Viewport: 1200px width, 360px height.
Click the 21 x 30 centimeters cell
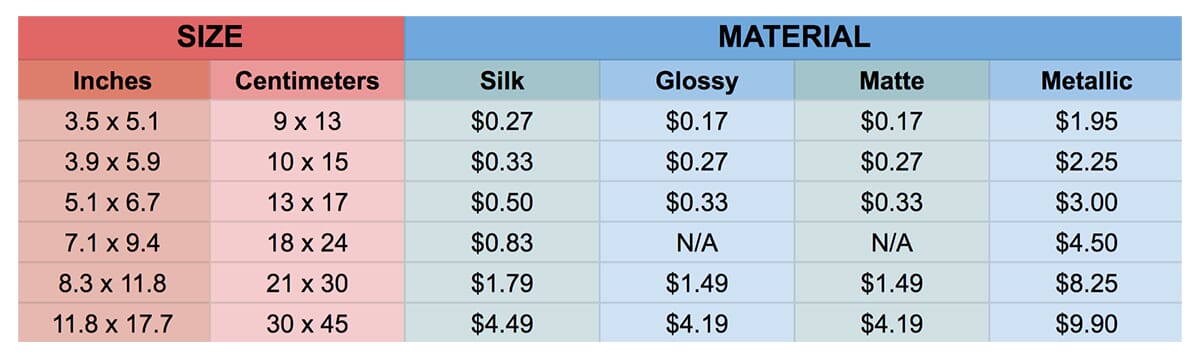308,283
